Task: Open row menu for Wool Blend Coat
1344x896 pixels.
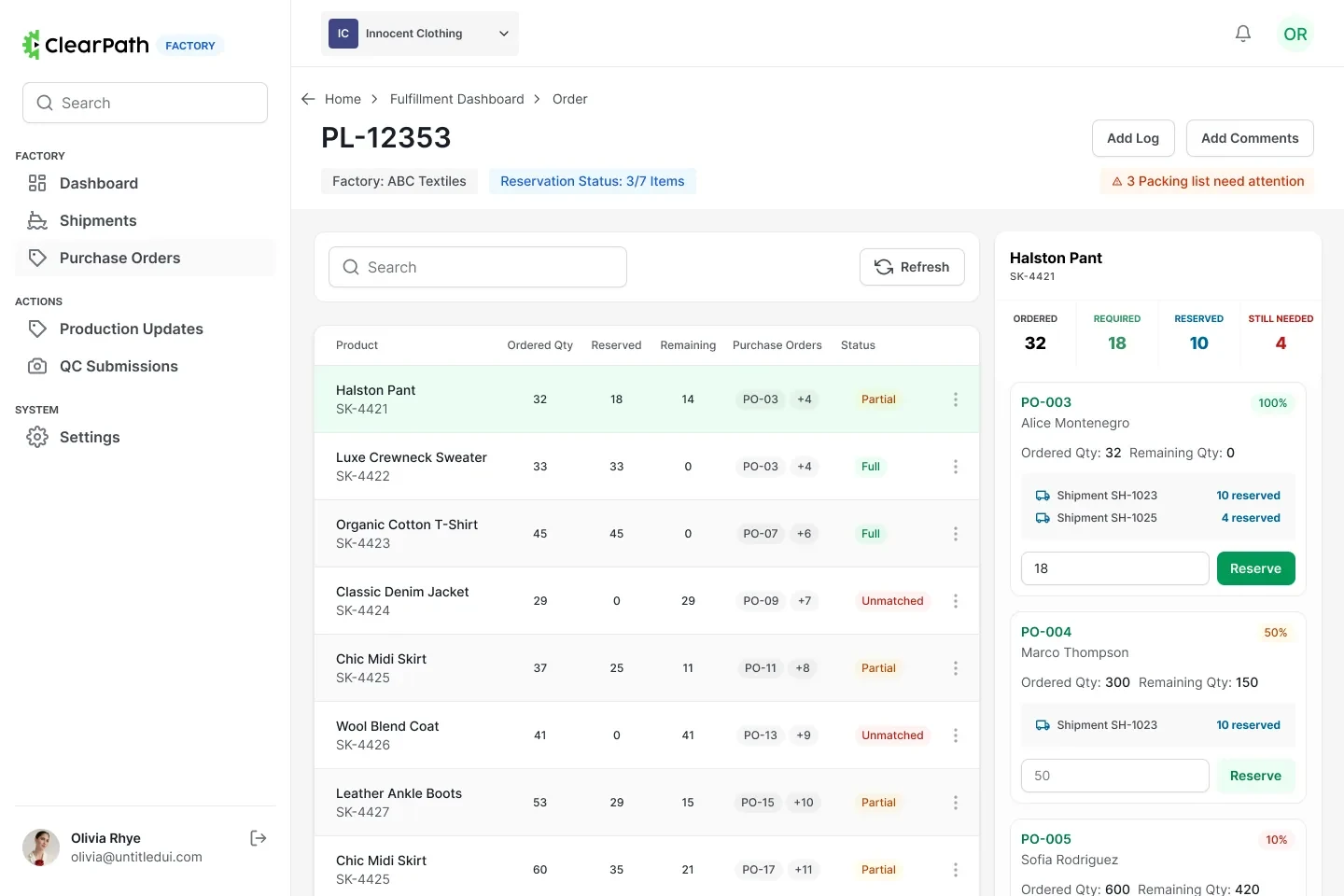Action: (955, 735)
